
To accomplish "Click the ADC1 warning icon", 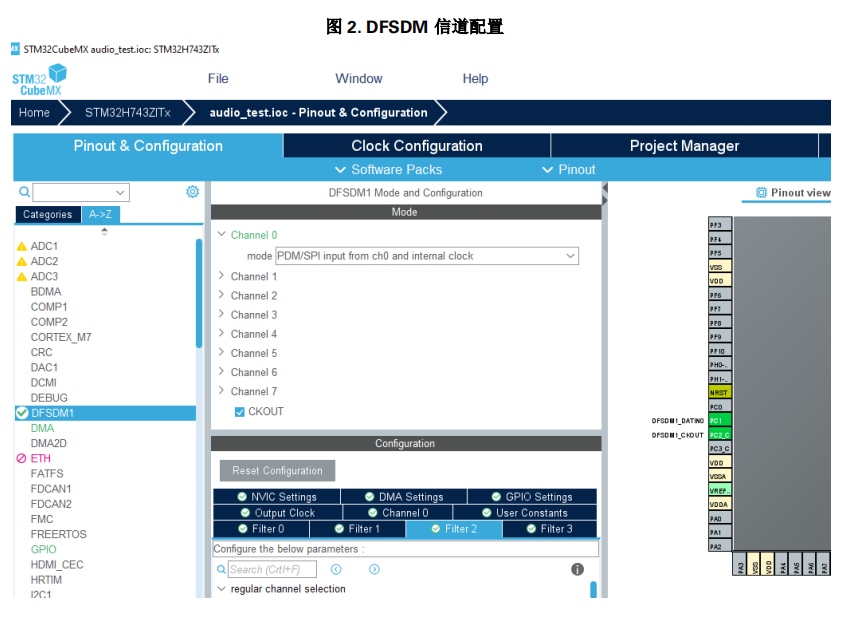I will tap(22, 246).
